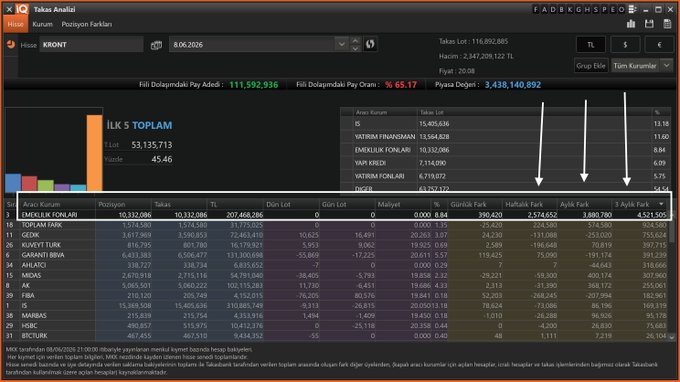Viewport: 680px width, 382px height.
Task: Sort by Aylık Fark column header
Action: click(584, 204)
